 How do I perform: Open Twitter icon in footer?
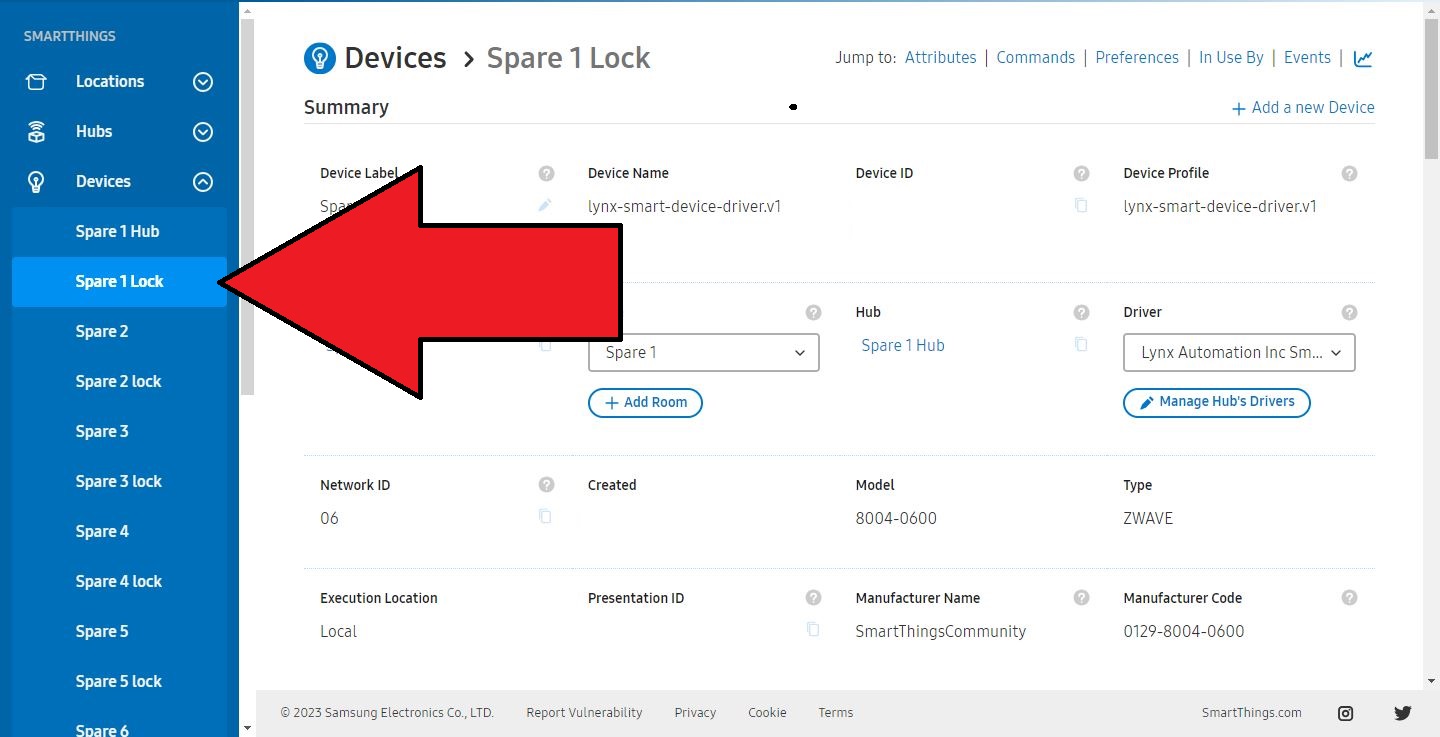coord(1403,713)
